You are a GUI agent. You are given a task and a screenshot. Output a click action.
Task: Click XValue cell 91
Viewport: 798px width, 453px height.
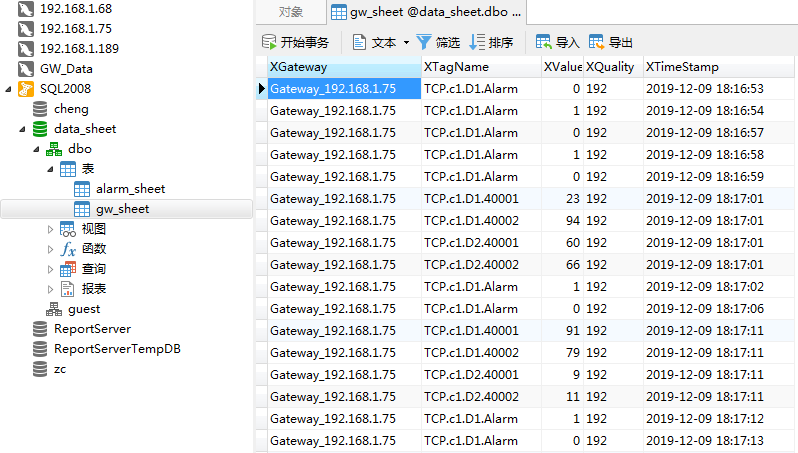[562, 331]
